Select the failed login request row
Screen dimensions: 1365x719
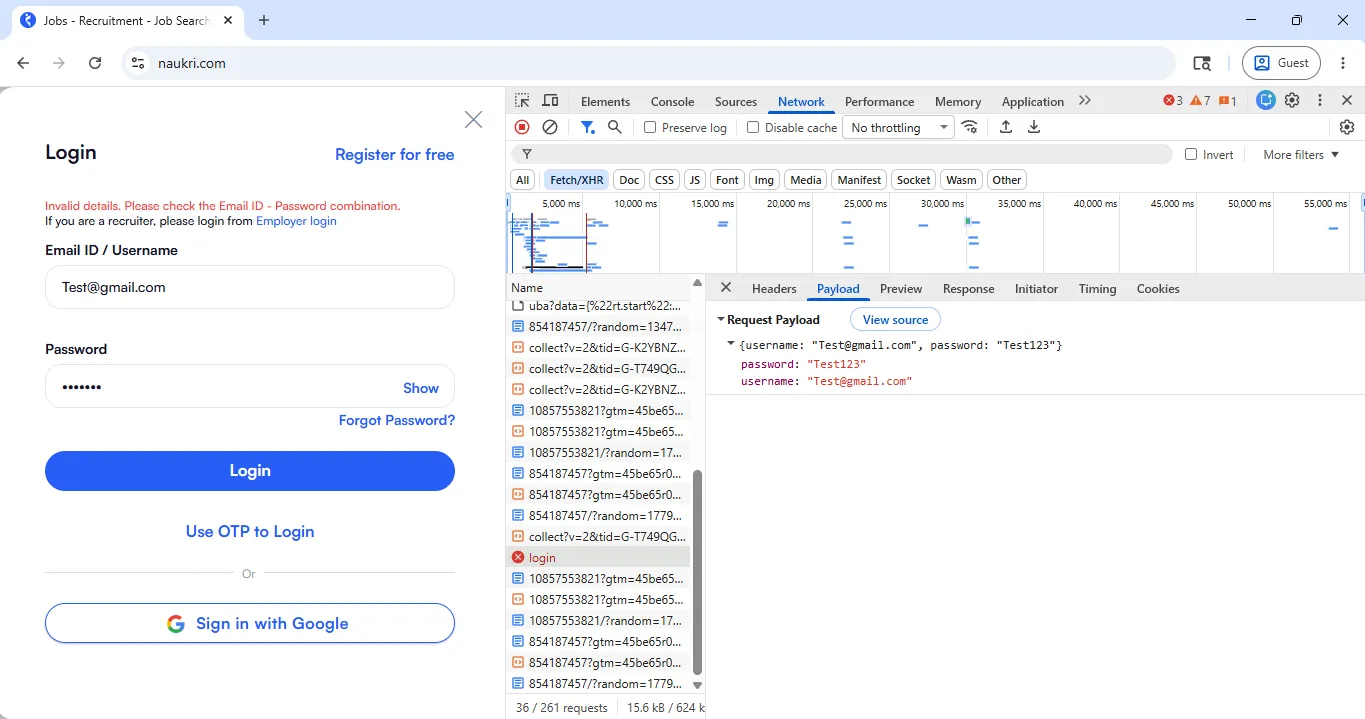pos(598,558)
